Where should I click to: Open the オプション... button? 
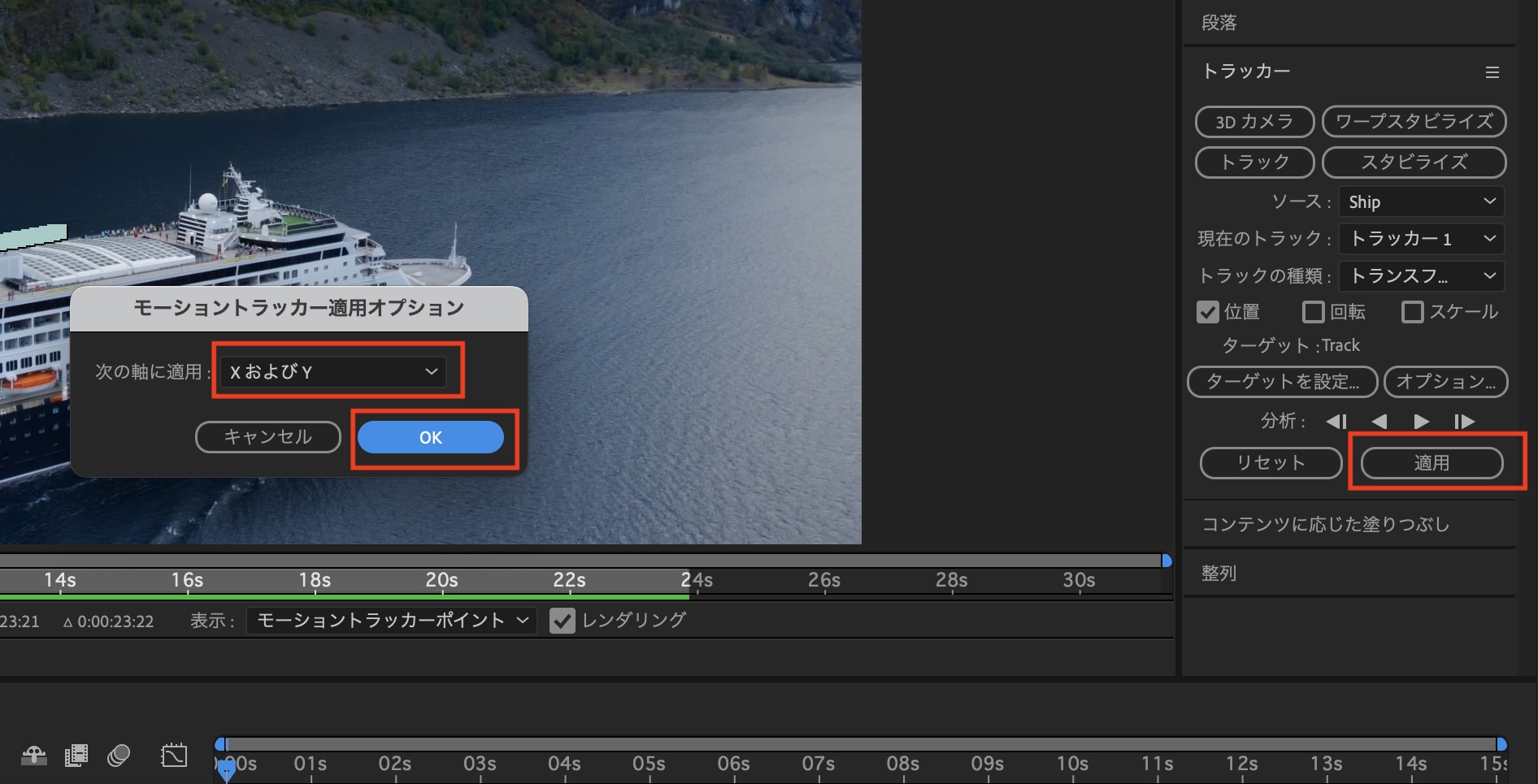coord(1446,382)
